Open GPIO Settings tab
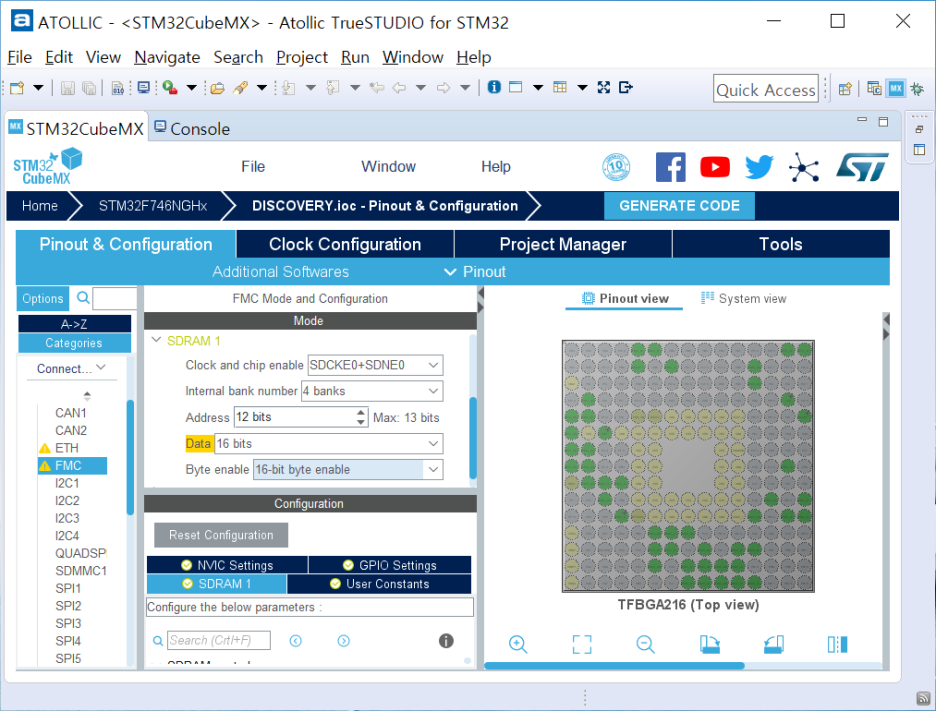936x711 pixels. (390, 565)
